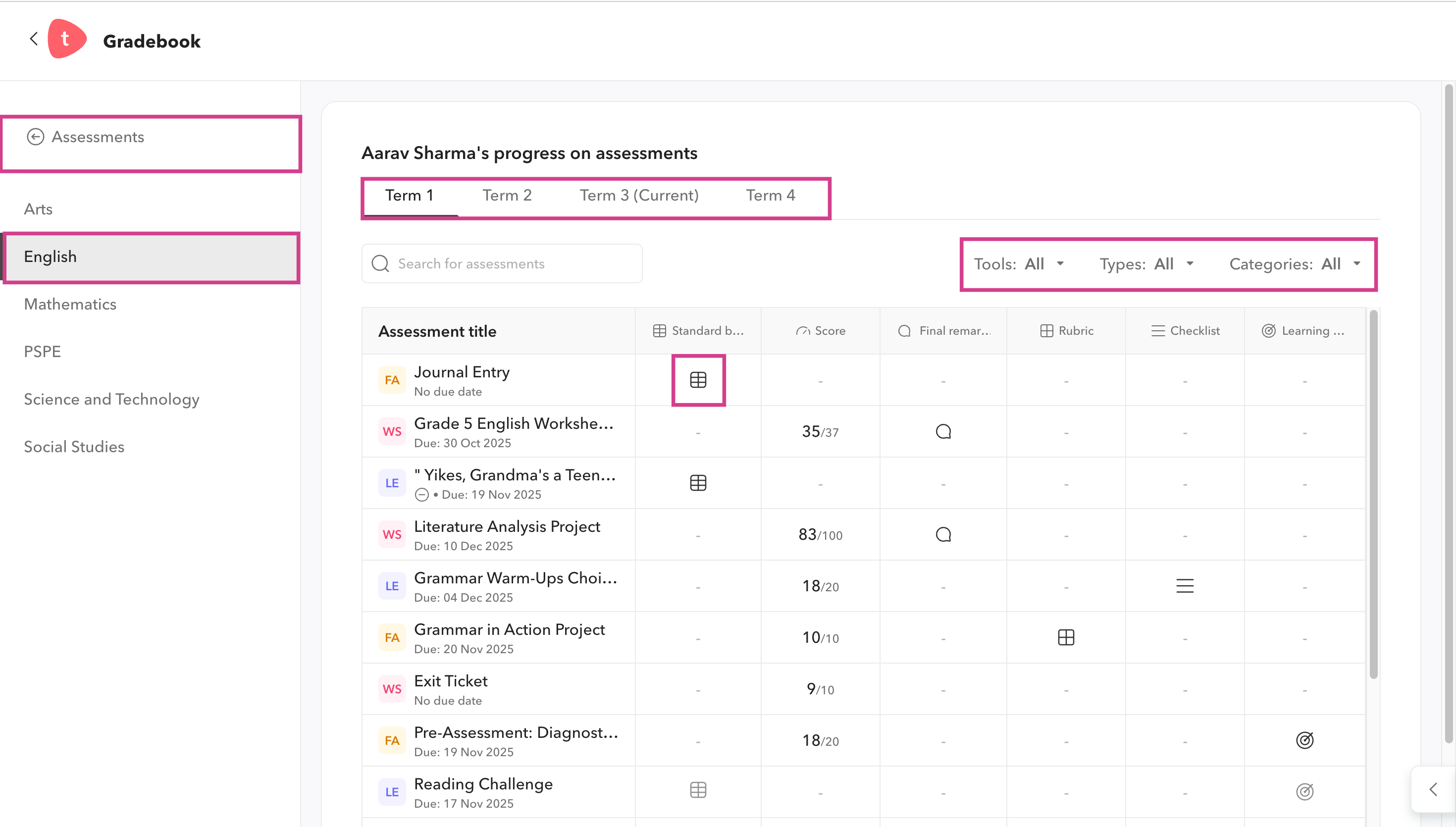
Task: Click the Rubric column header
Action: pyautogui.click(x=1066, y=331)
